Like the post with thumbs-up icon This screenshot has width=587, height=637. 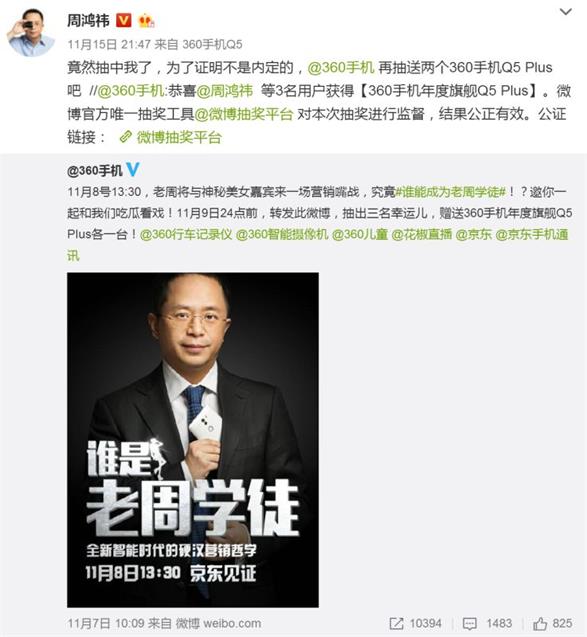coord(540,623)
